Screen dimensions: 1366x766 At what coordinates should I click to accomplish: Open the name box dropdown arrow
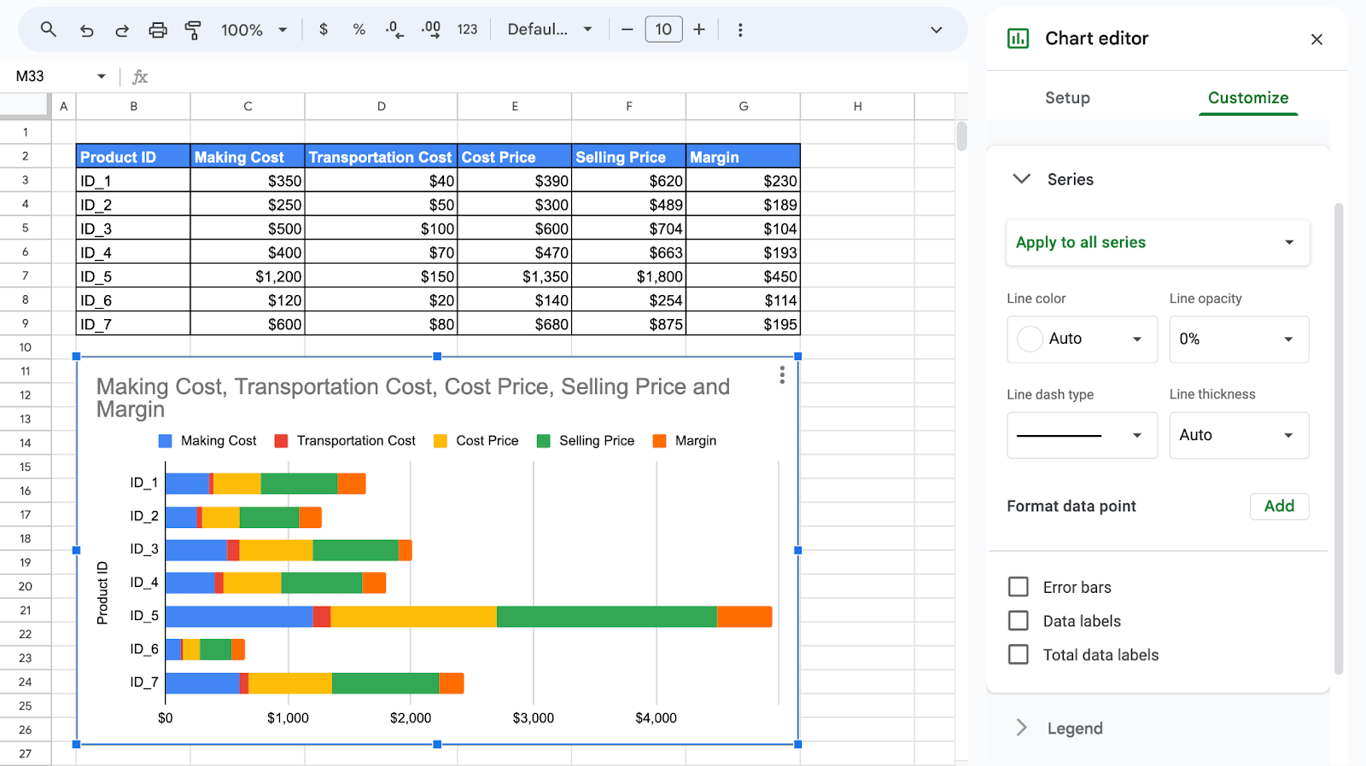[x=101, y=77]
